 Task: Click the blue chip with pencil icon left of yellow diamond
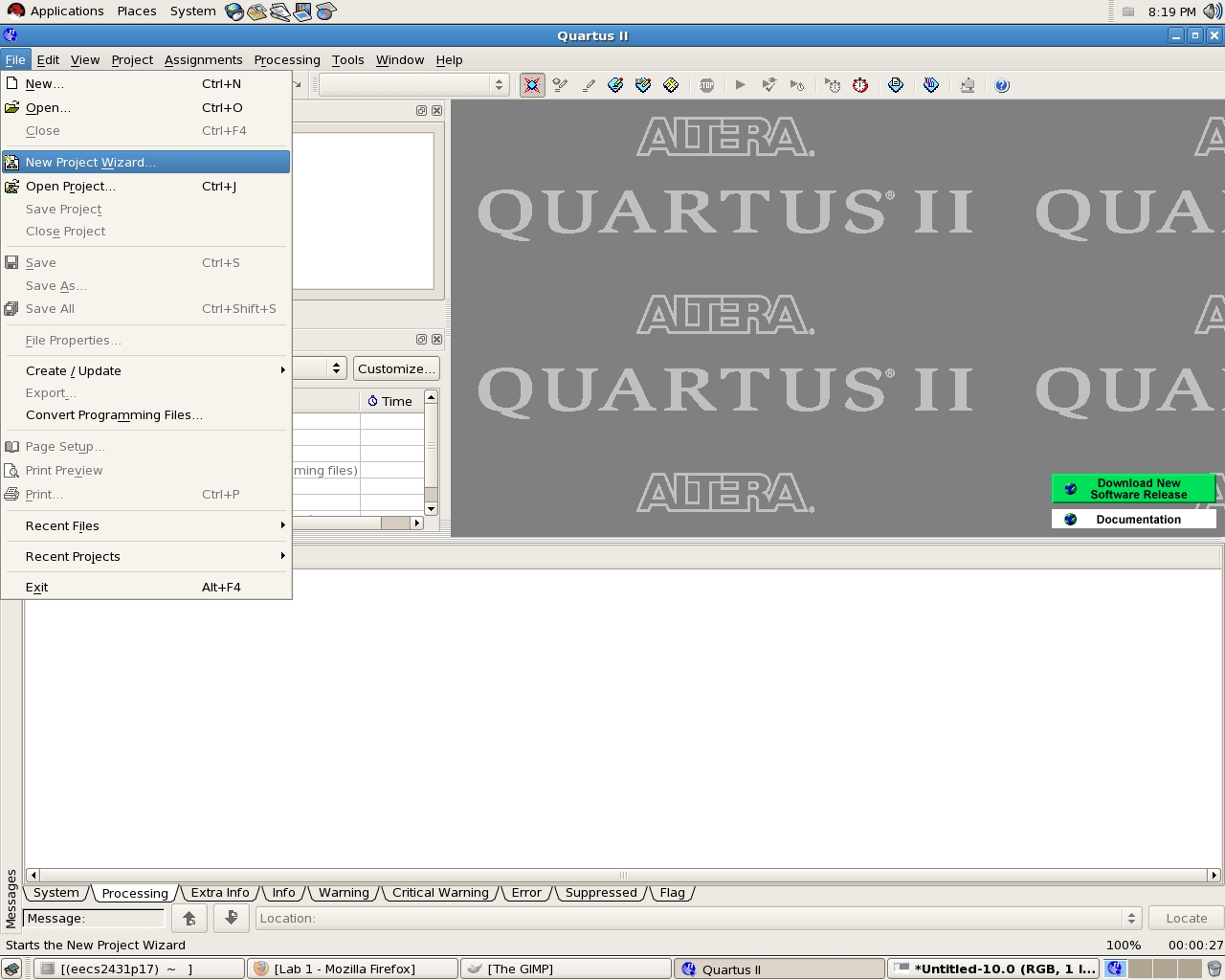point(643,85)
